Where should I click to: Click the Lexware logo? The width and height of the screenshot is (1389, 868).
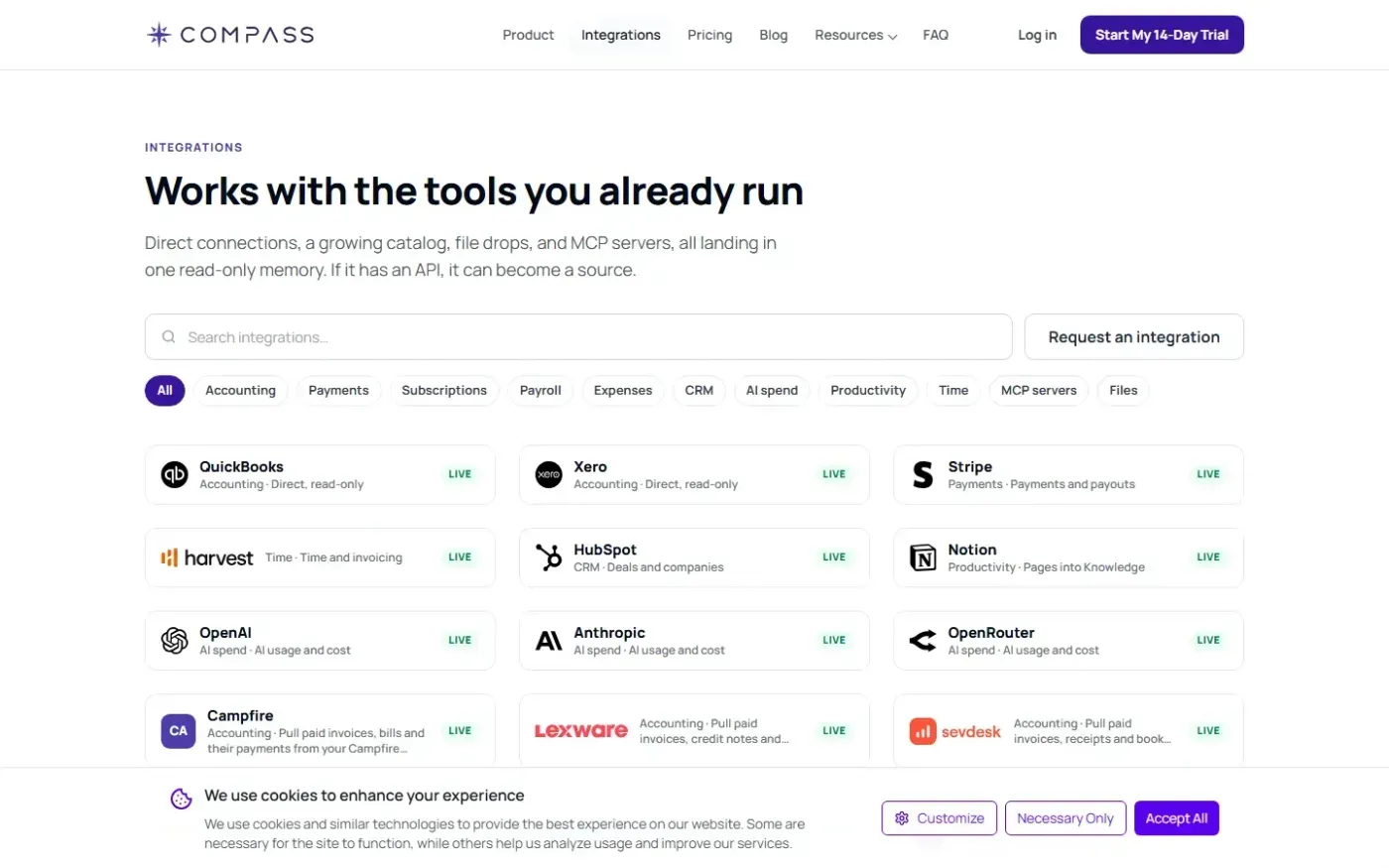[x=581, y=731]
